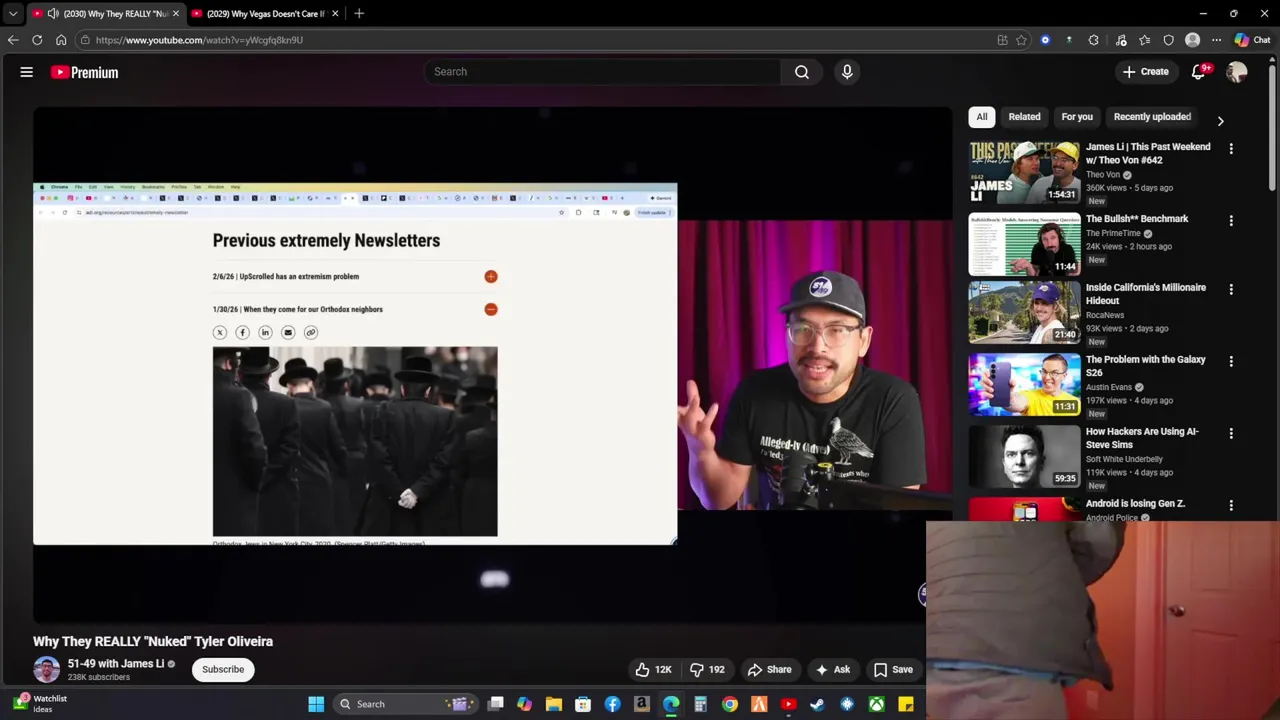This screenshot has width=1280, height=720.
Task: Open options for Android is Losing Gen Z
Action: tap(1231, 506)
